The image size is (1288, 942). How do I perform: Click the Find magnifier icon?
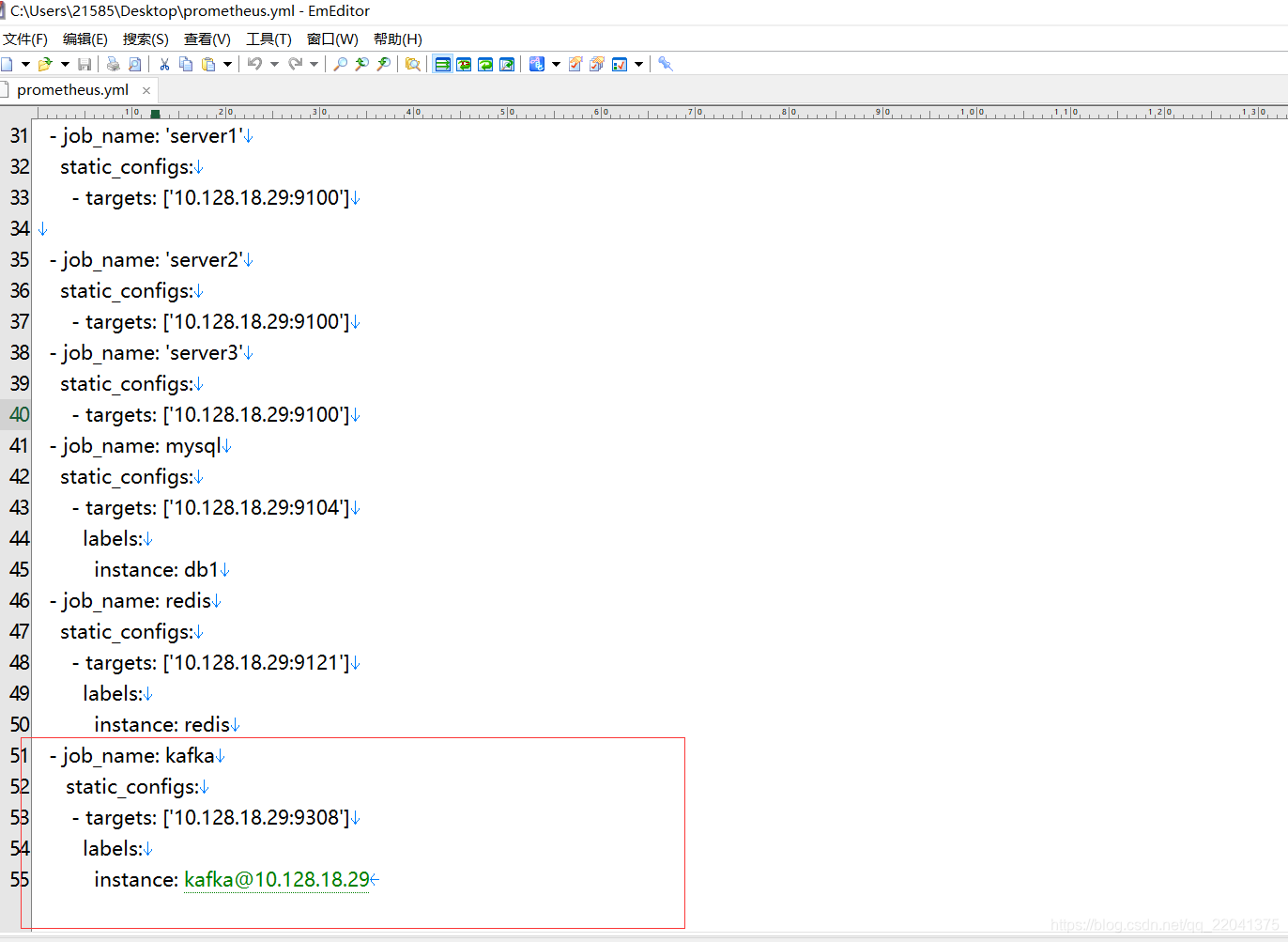pyautogui.click(x=341, y=64)
